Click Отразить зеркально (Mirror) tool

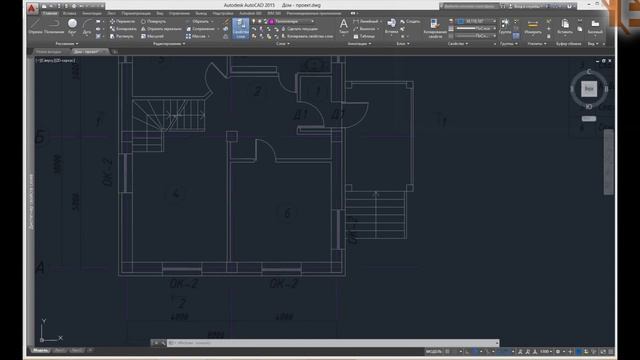click(x=161, y=29)
